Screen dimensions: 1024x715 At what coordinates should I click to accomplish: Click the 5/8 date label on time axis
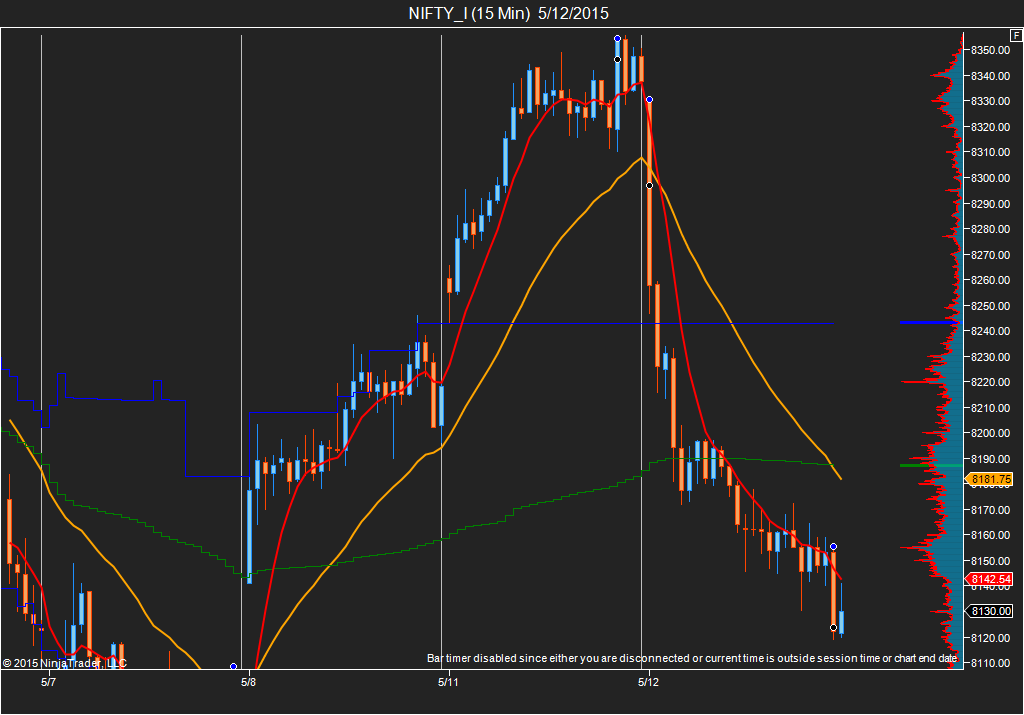248,682
